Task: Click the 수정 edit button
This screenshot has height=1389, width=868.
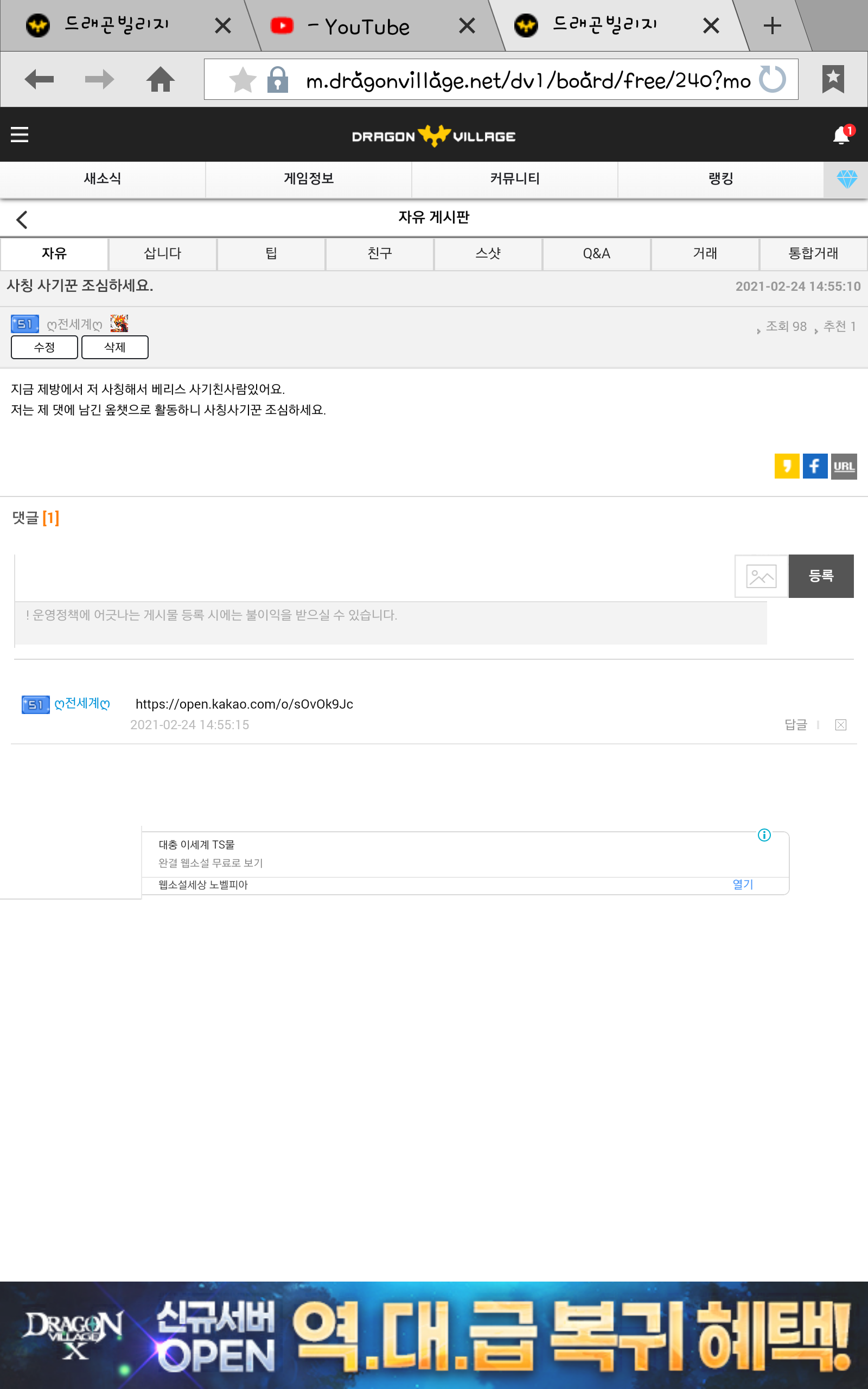Action: tap(44, 347)
